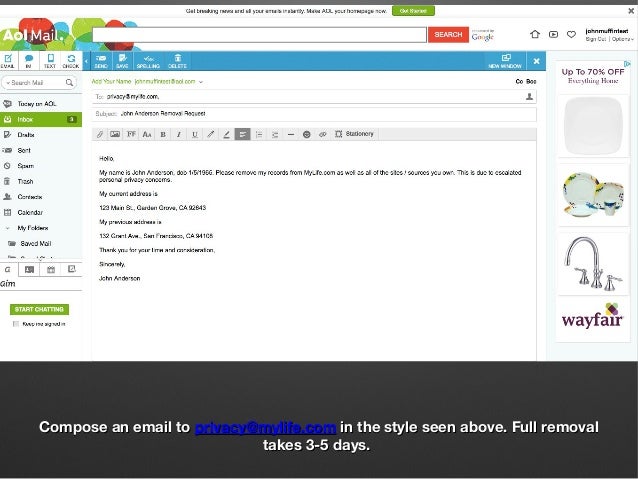The height and width of the screenshot is (479, 638).
Task: Switch to the AIM tab
Action: click(8, 269)
